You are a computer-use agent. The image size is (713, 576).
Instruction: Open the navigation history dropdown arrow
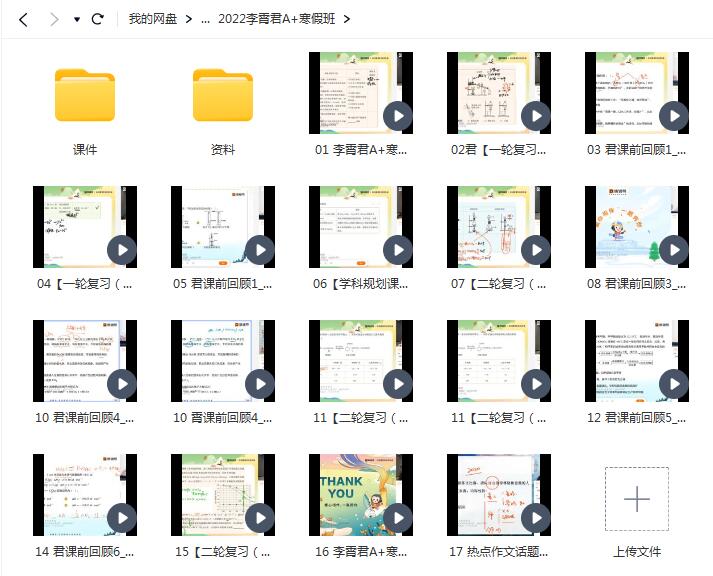[77, 19]
